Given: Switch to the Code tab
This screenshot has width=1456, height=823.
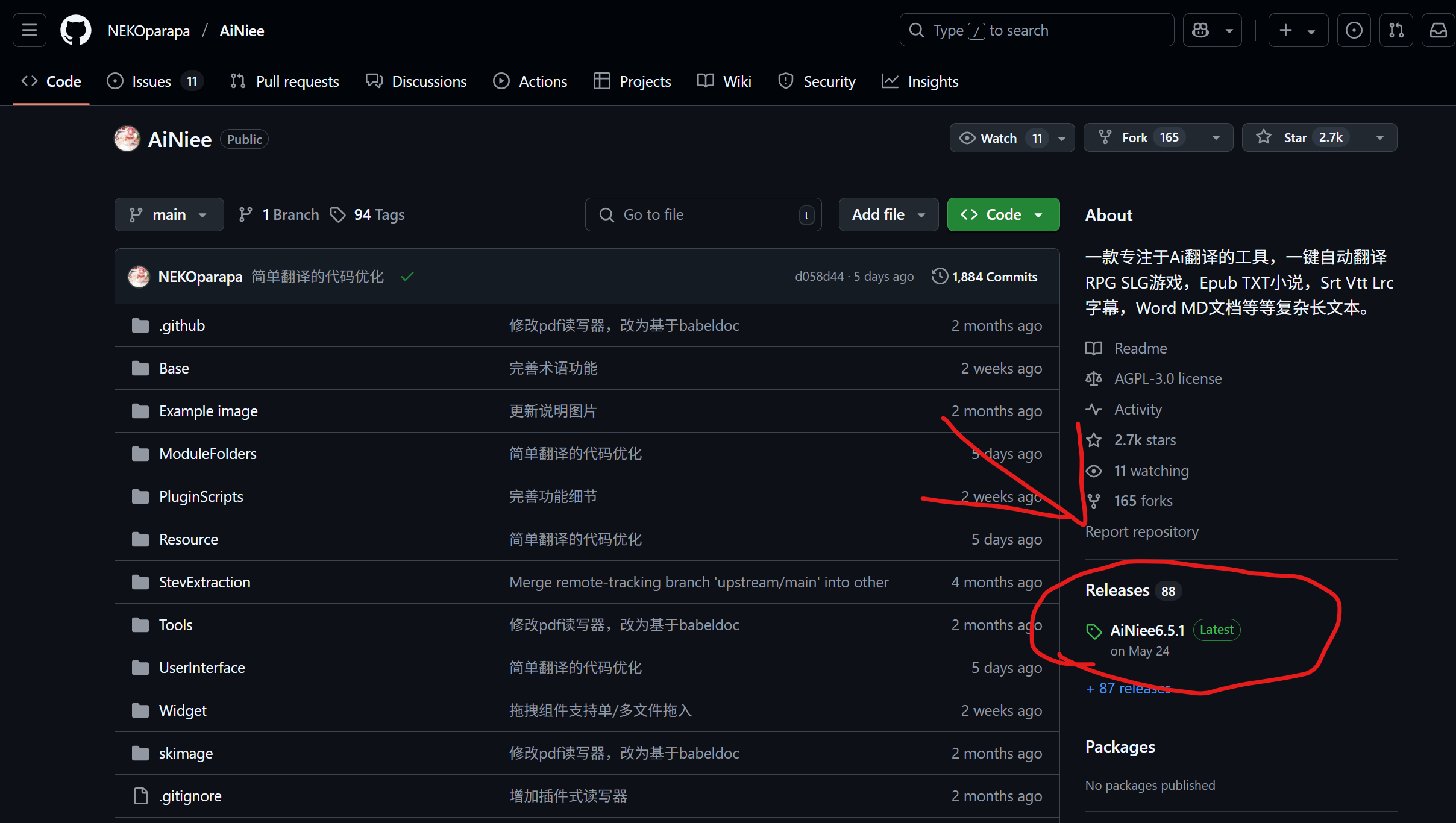Looking at the screenshot, I should pos(51,81).
